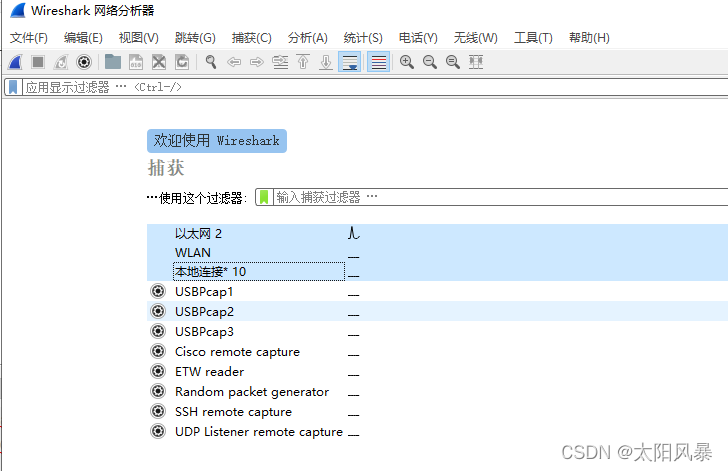
Task: Jump to last packet down arrow icon
Action: pyautogui.click(x=326, y=62)
